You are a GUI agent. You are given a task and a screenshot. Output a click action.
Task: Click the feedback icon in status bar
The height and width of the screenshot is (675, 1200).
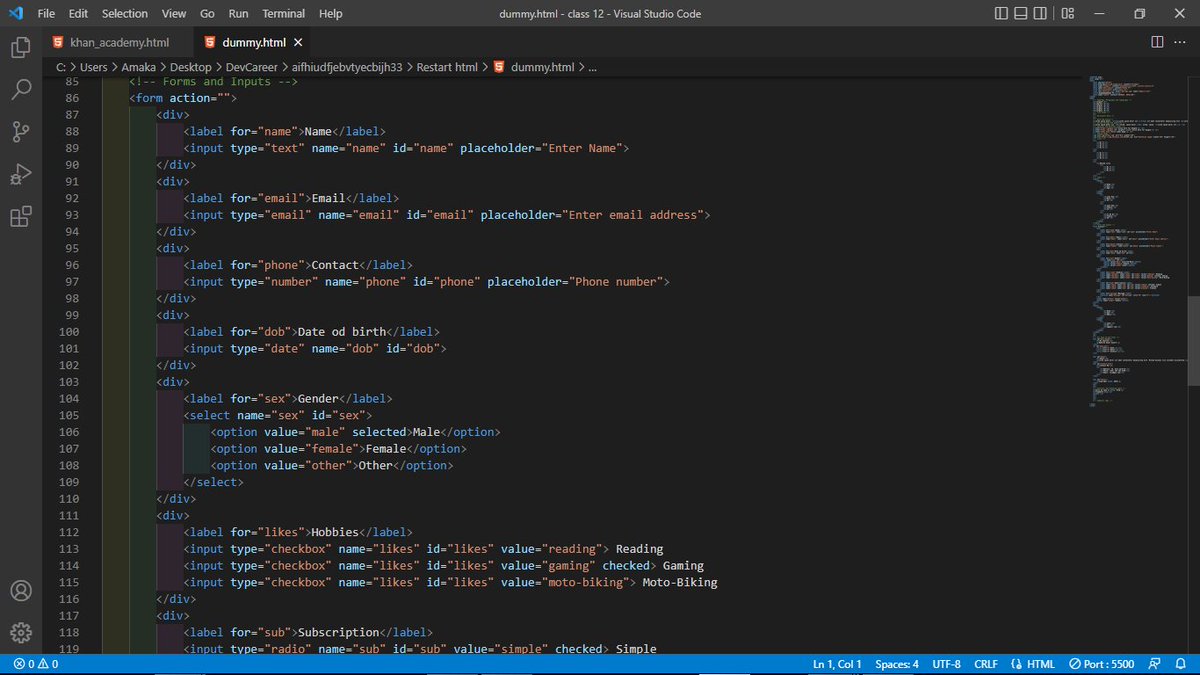click(x=1155, y=664)
